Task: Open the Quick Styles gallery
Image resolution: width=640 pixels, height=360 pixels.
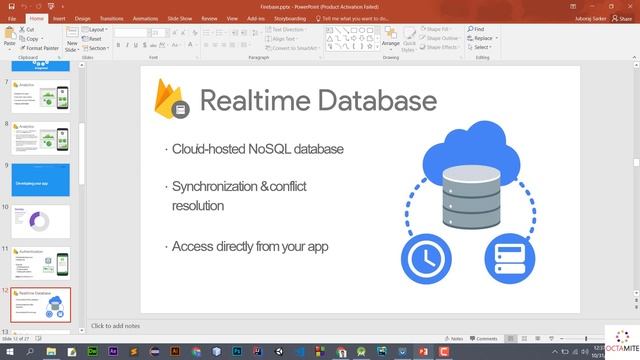Action: pos(409,39)
